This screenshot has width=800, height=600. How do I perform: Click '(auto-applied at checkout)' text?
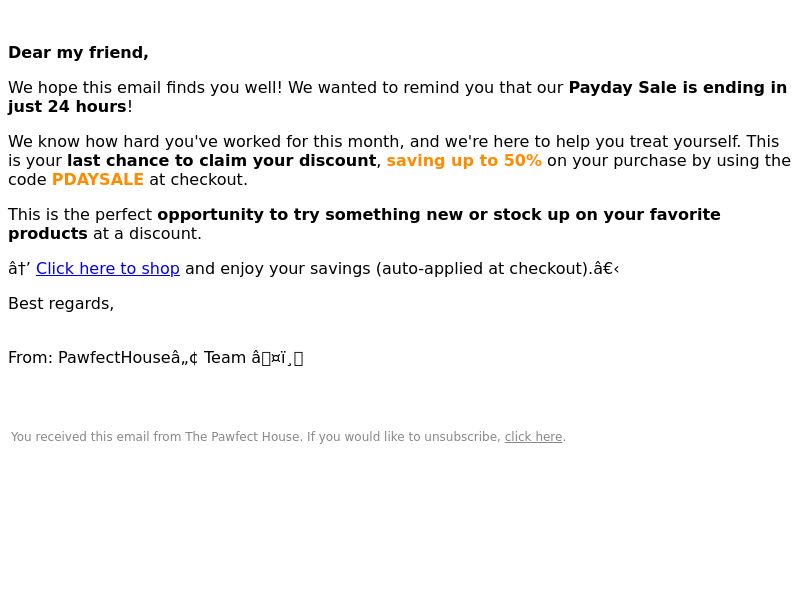[483, 268]
